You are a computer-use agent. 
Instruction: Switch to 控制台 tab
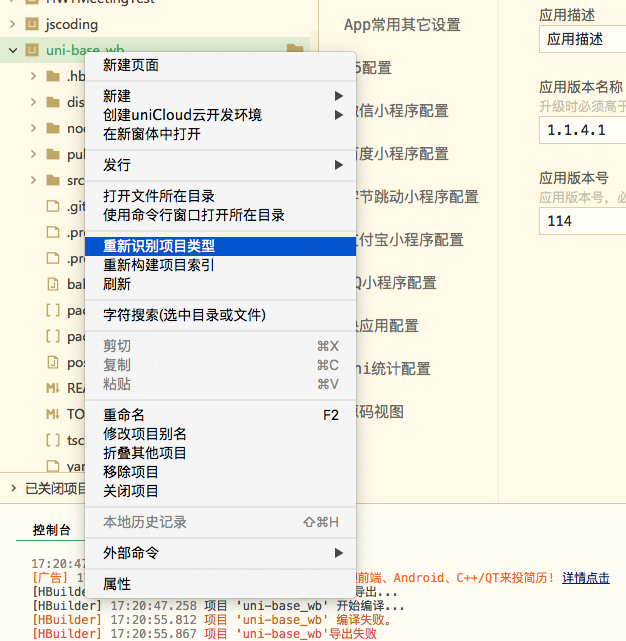pos(52,530)
